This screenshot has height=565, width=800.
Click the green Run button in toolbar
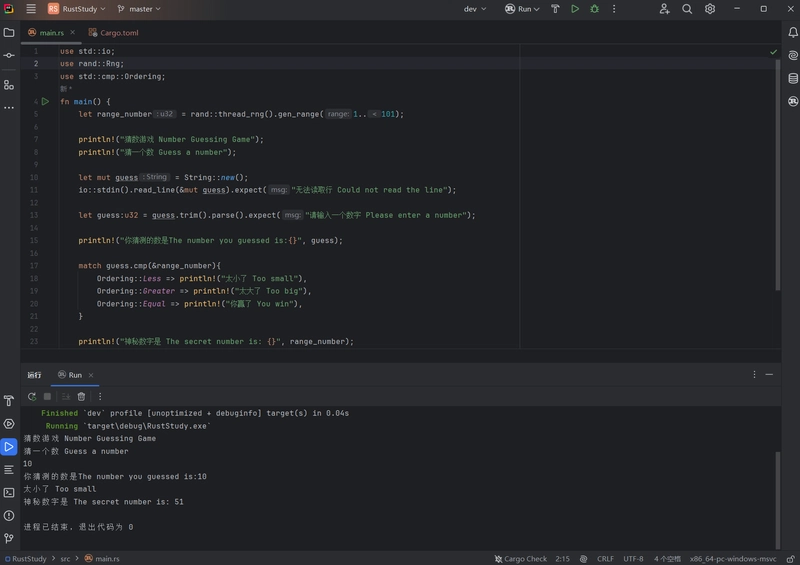pos(575,9)
